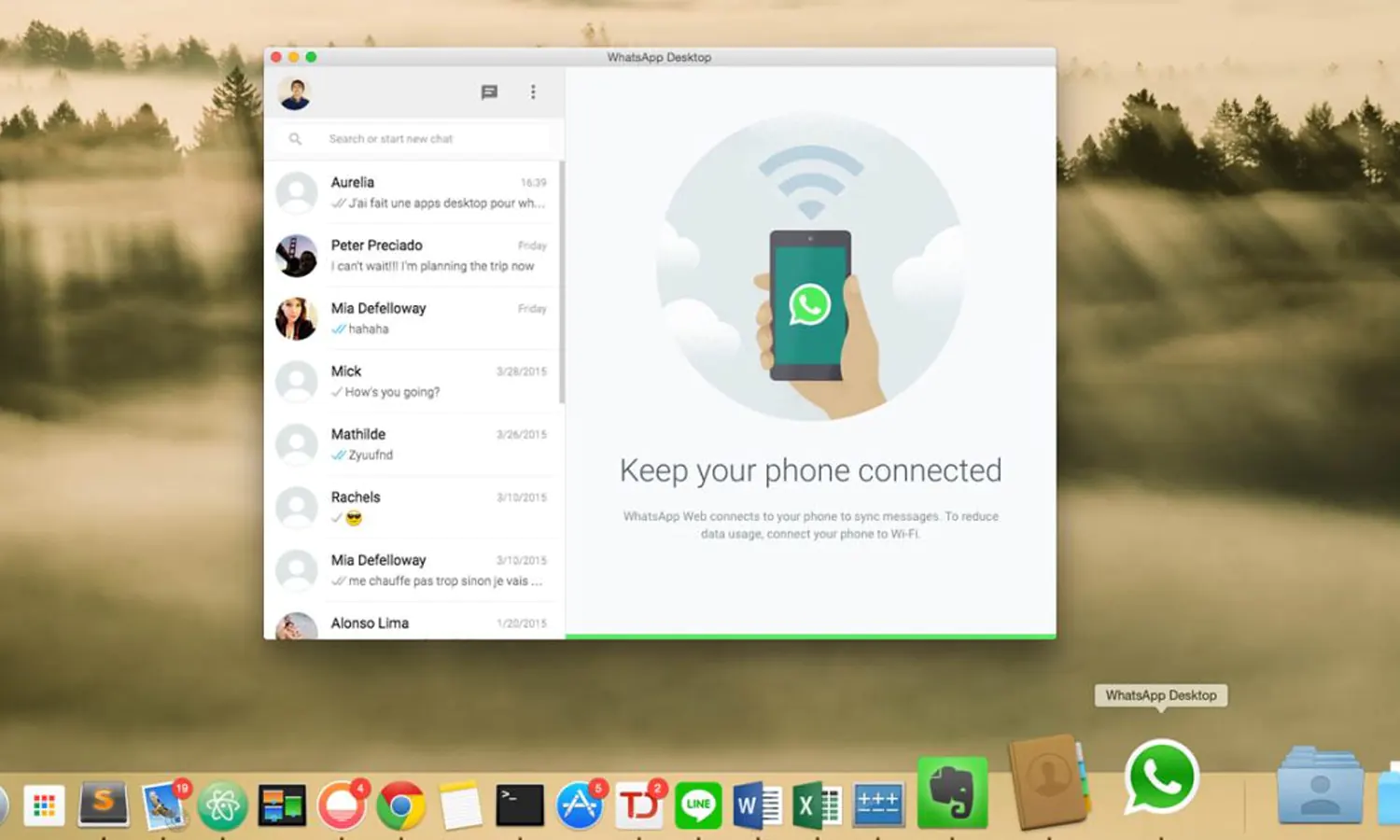Open Microsoft Word from the Dock
The image size is (1400, 840).
click(x=757, y=805)
